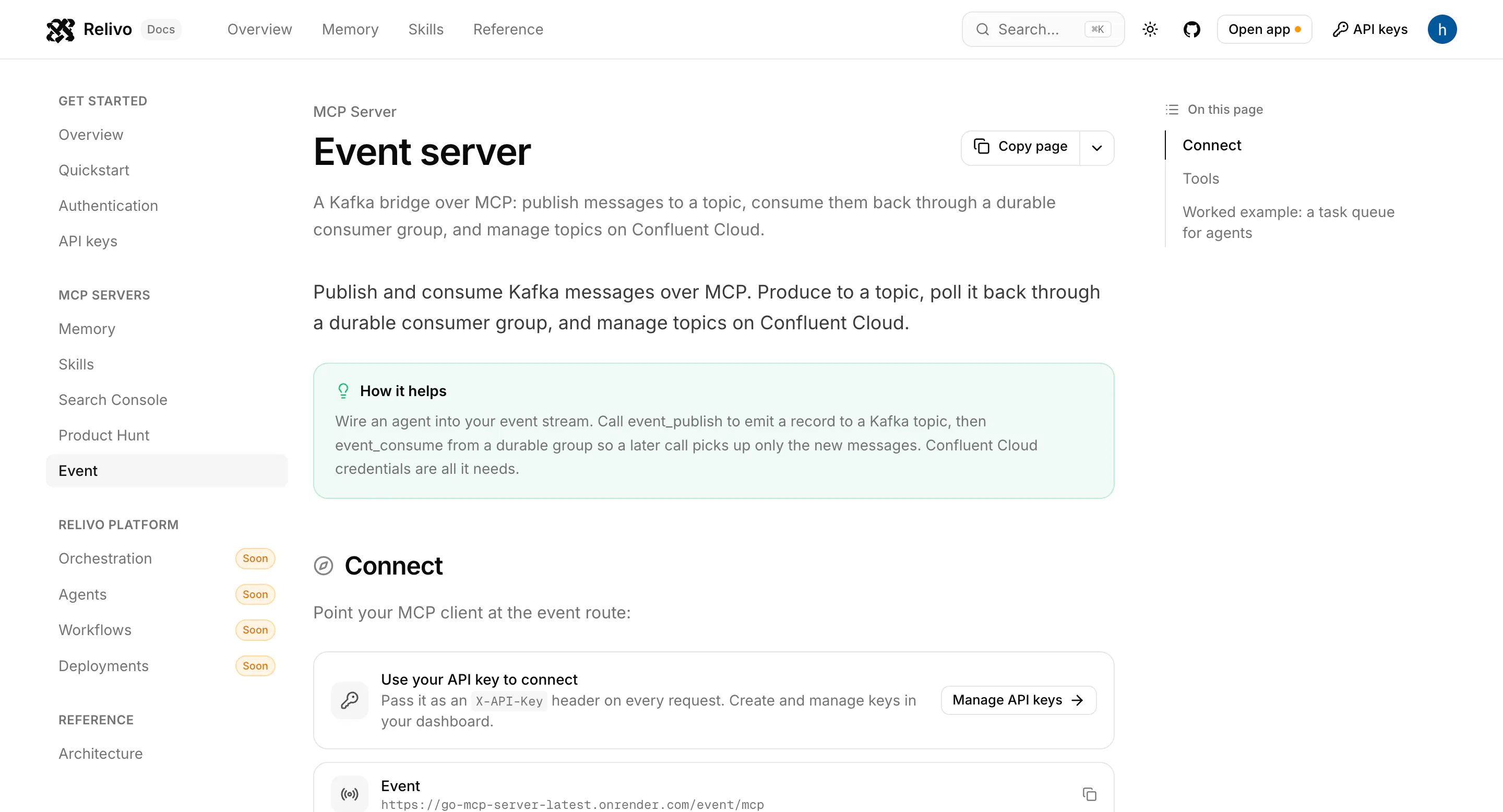Expand the Copy page dropdown chevron
Image resolution: width=1503 pixels, height=812 pixels.
(x=1096, y=148)
